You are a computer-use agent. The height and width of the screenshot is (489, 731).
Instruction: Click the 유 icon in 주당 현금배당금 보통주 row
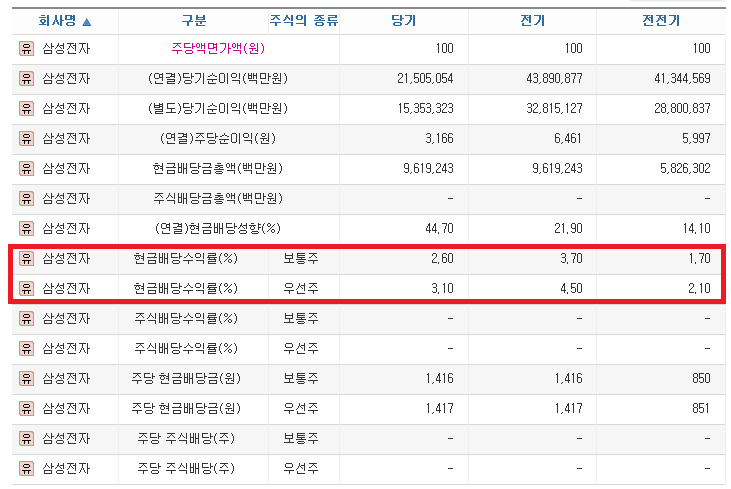(x=26, y=379)
